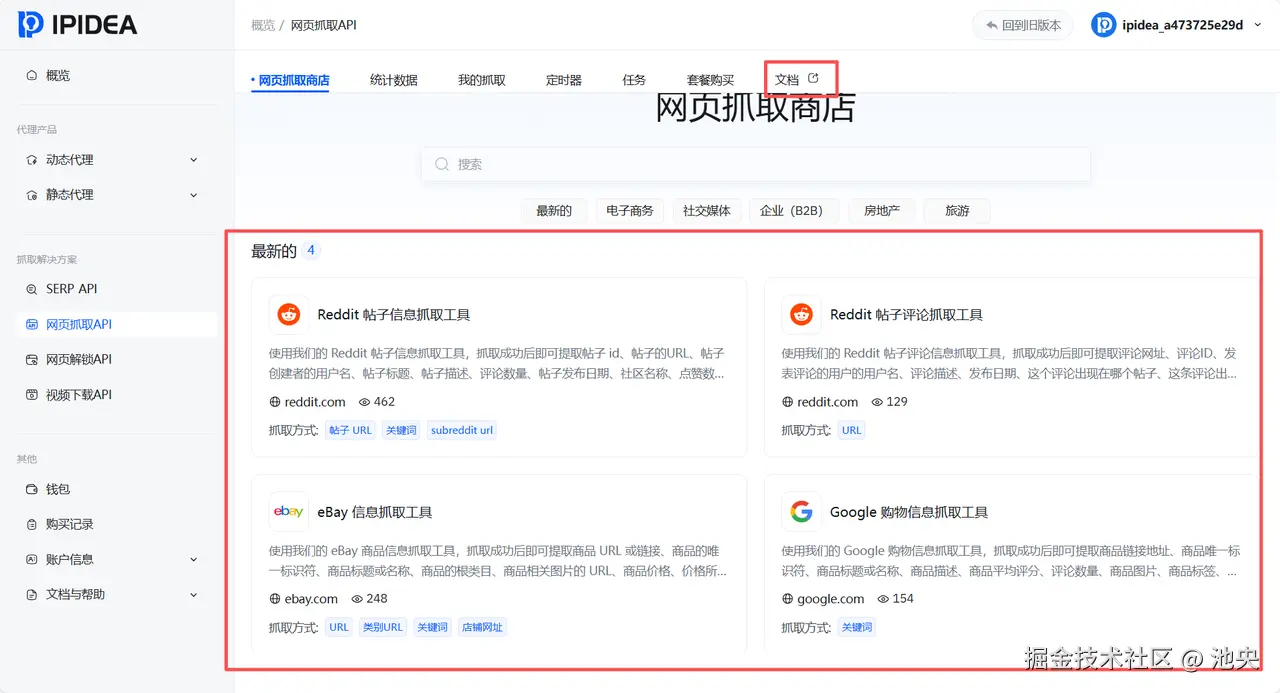Click the 概览 breadcrumb link

tap(263, 25)
